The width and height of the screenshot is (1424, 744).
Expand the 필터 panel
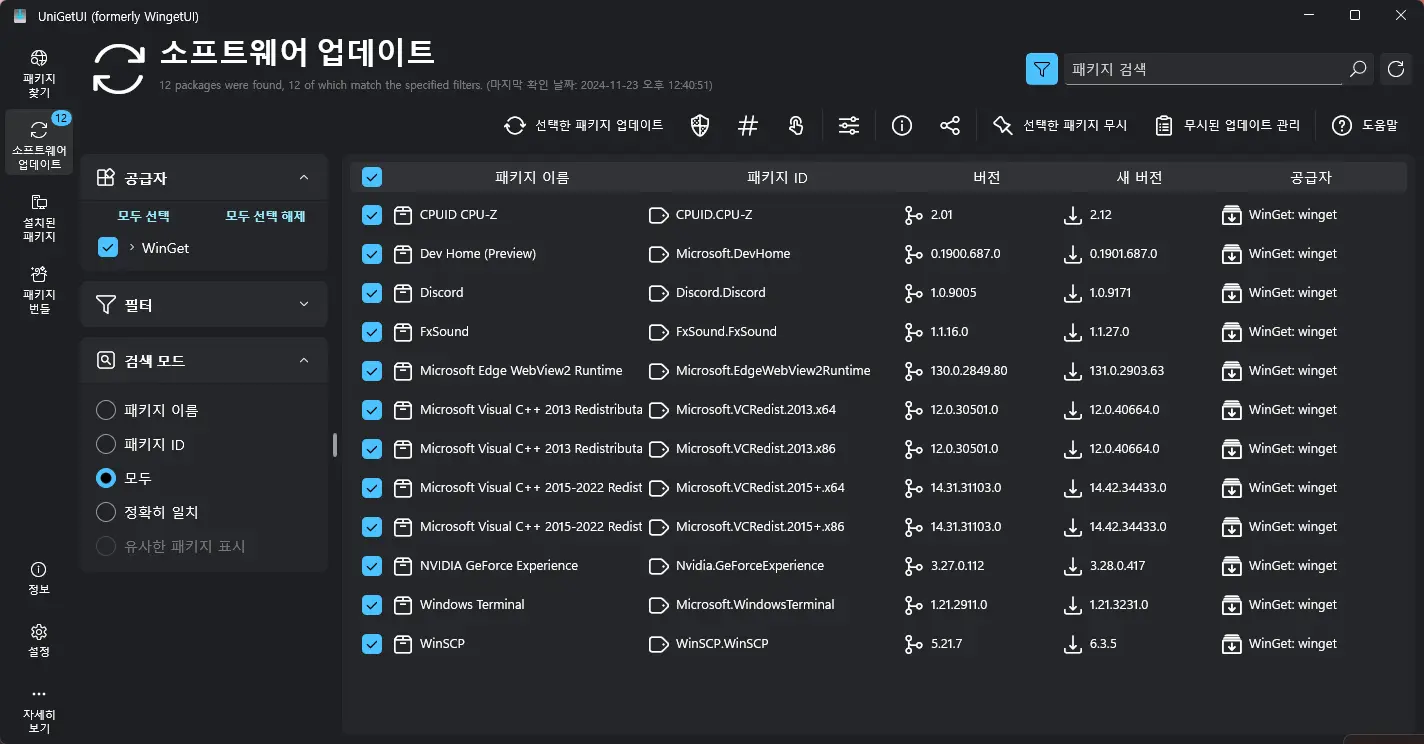click(304, 304)
